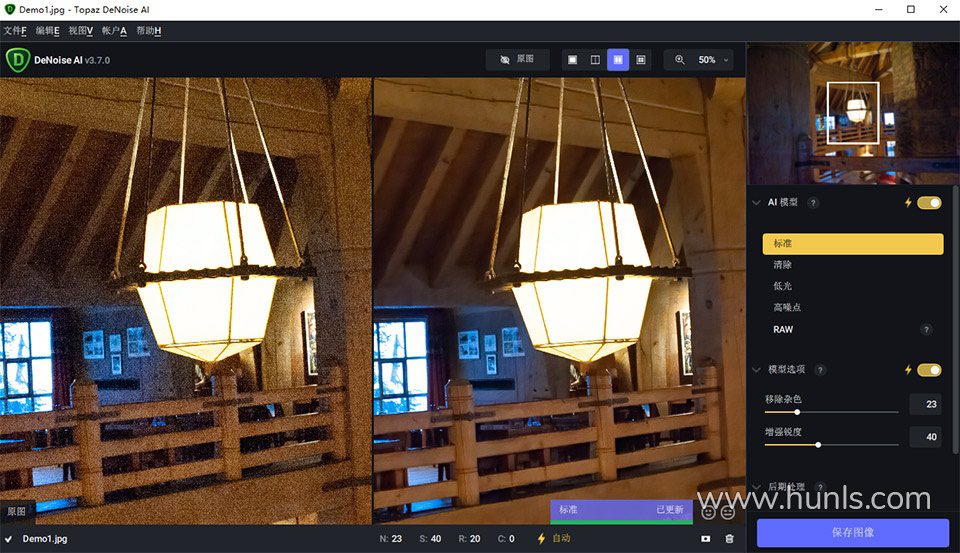Screen dimensions: 960x553
Task: Collapse the AI 模型 section
Action: (756, 203)
